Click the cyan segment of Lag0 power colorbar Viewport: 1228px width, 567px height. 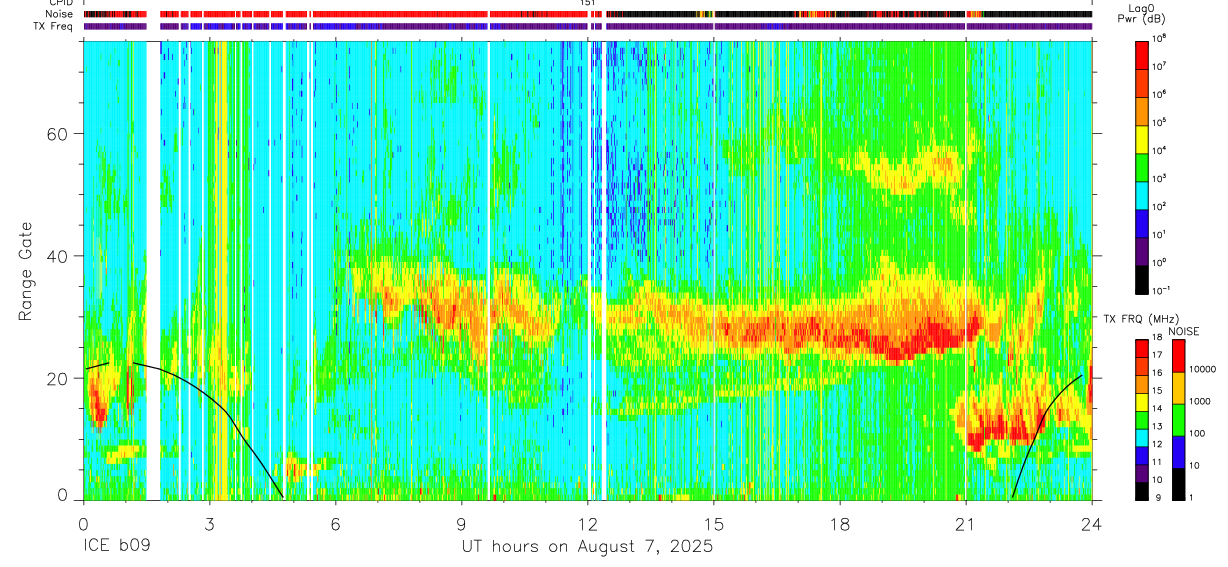tap(1141, 194)
